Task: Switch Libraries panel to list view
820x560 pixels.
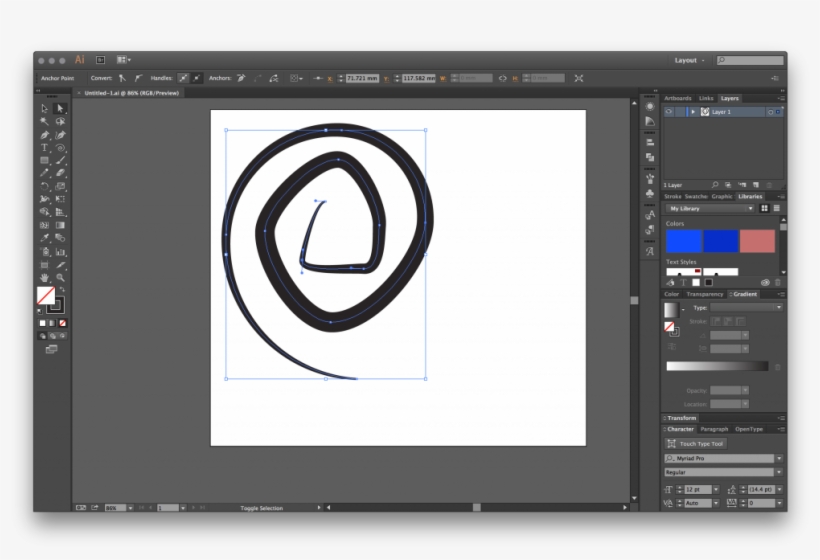Action: pos(777,208)
